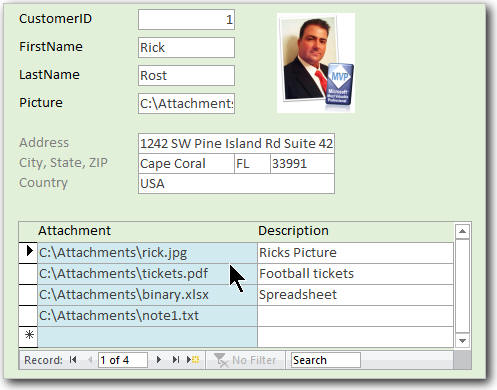Click the current record number box

123,360
